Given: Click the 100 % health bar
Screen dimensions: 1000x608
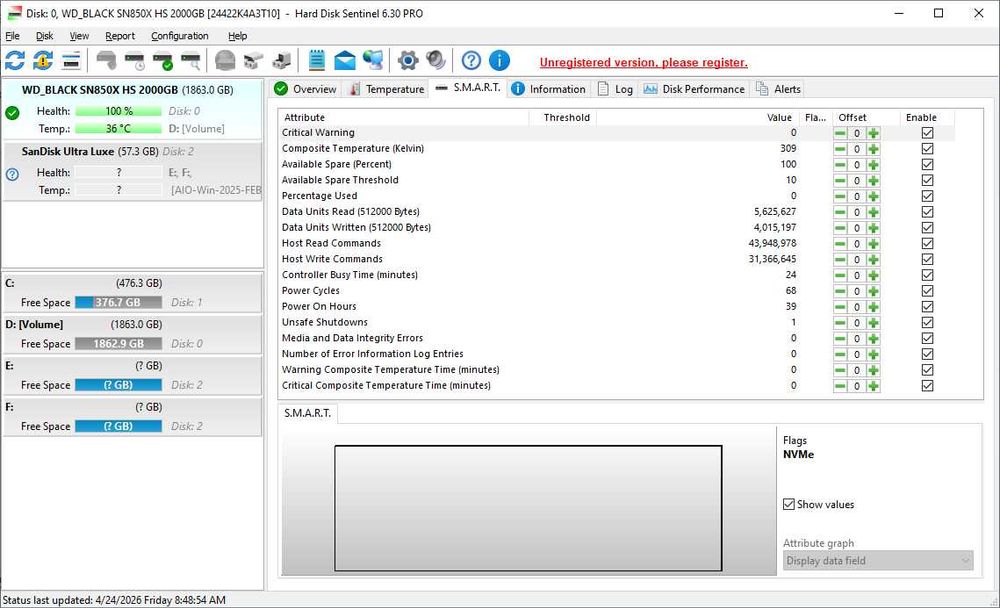Looking at the screenshot, I should 118,111.
